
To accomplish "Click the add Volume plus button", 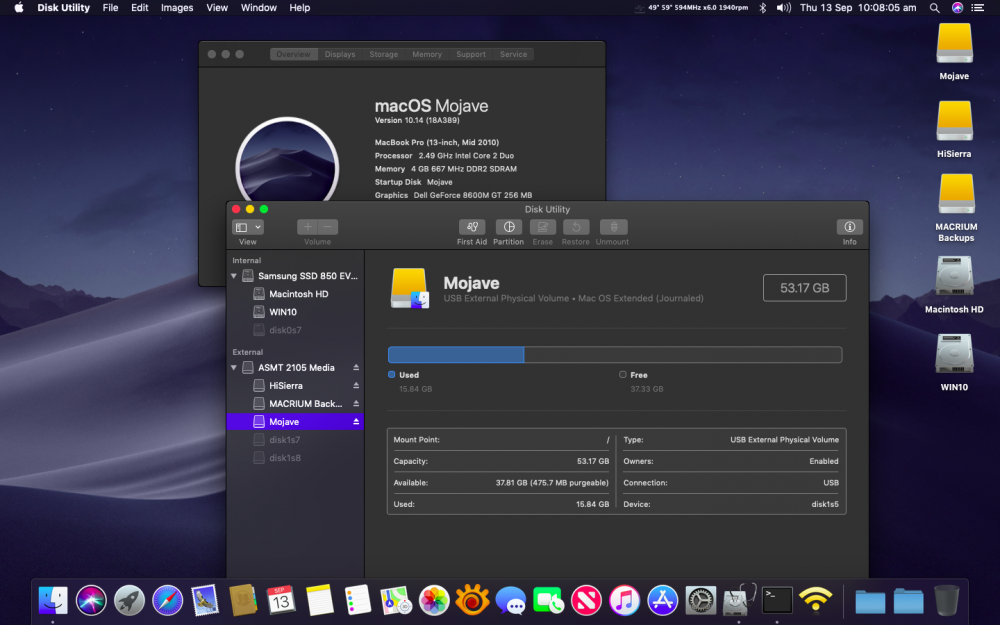I will click(307, 227).
